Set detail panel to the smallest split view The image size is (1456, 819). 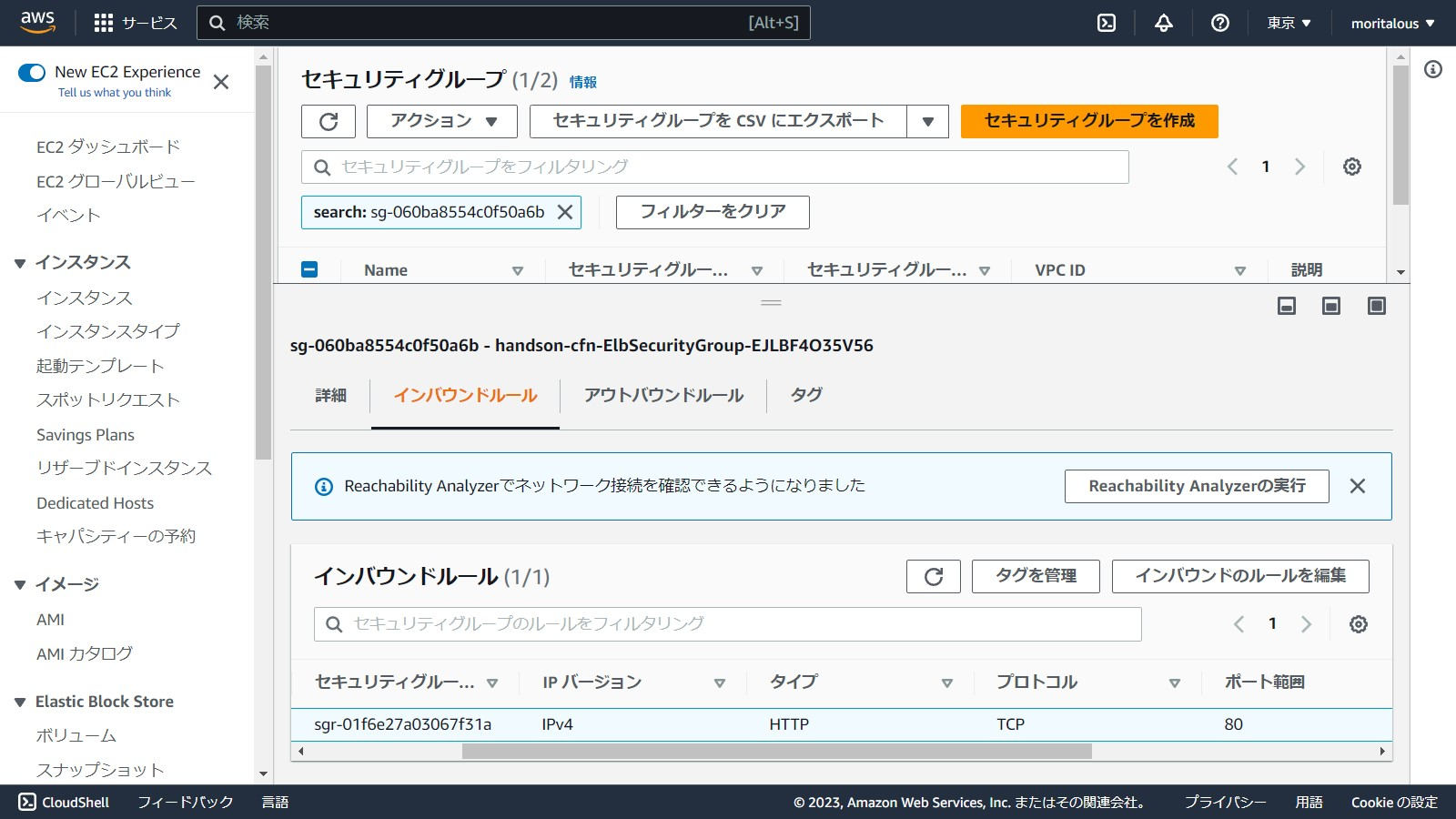pos(1287,306)
